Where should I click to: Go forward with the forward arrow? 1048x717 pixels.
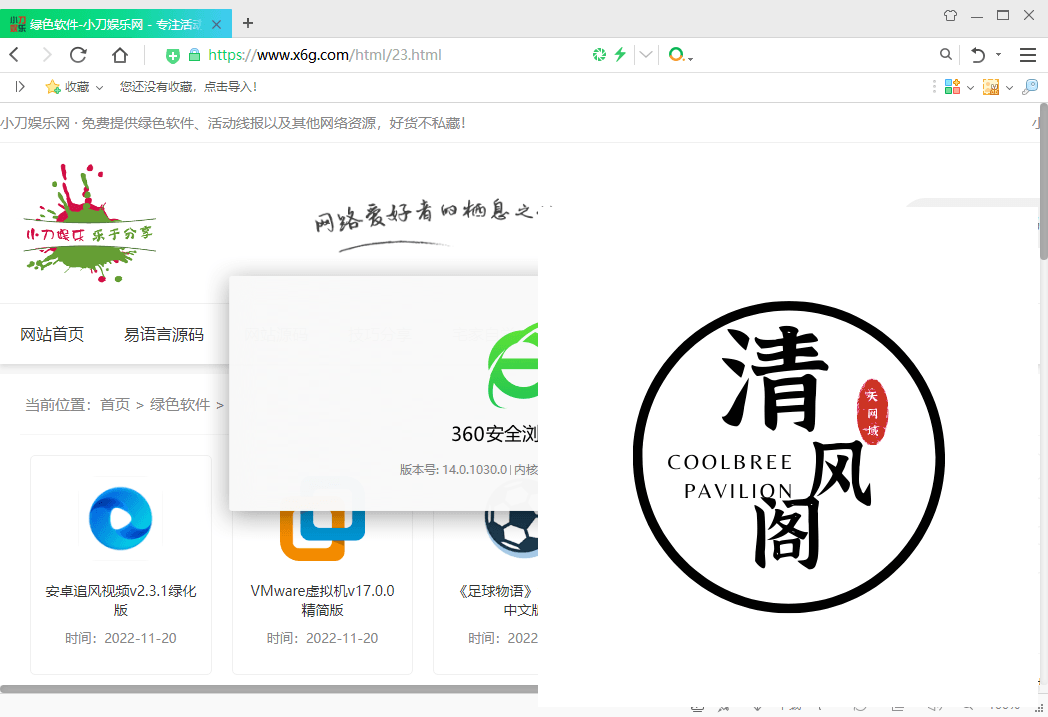[x=46, y=55]
